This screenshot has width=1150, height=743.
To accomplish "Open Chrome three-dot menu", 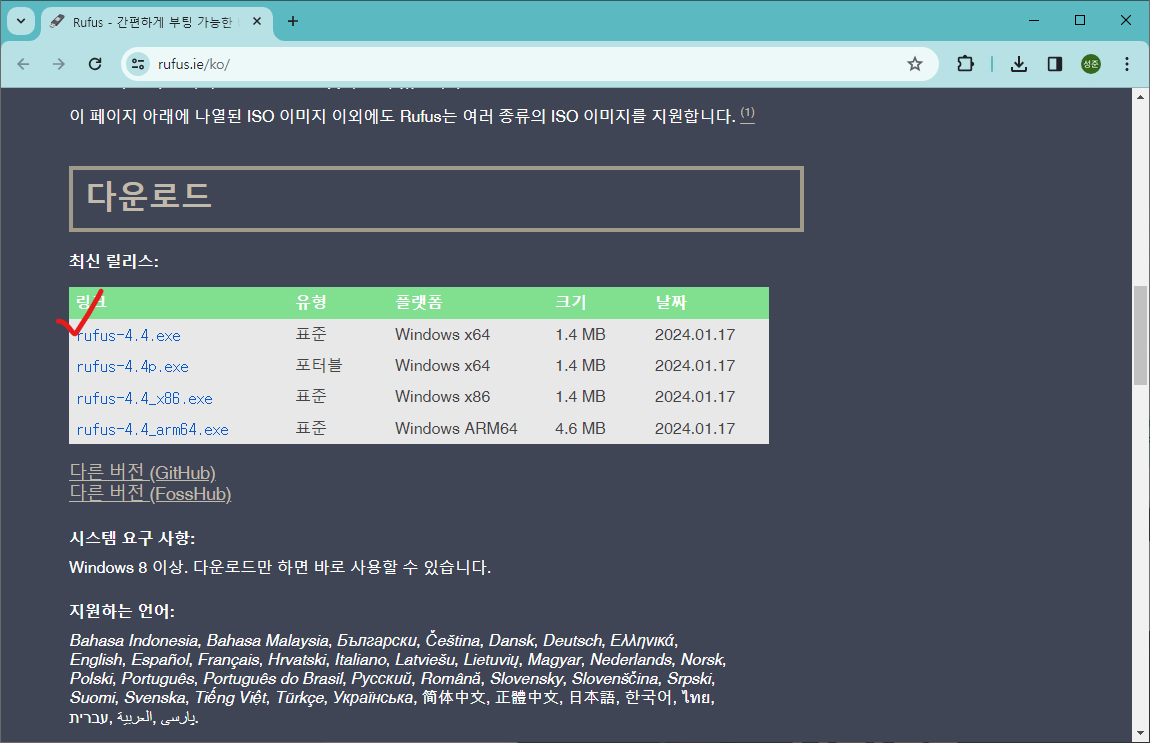I will click(1127, 65).
